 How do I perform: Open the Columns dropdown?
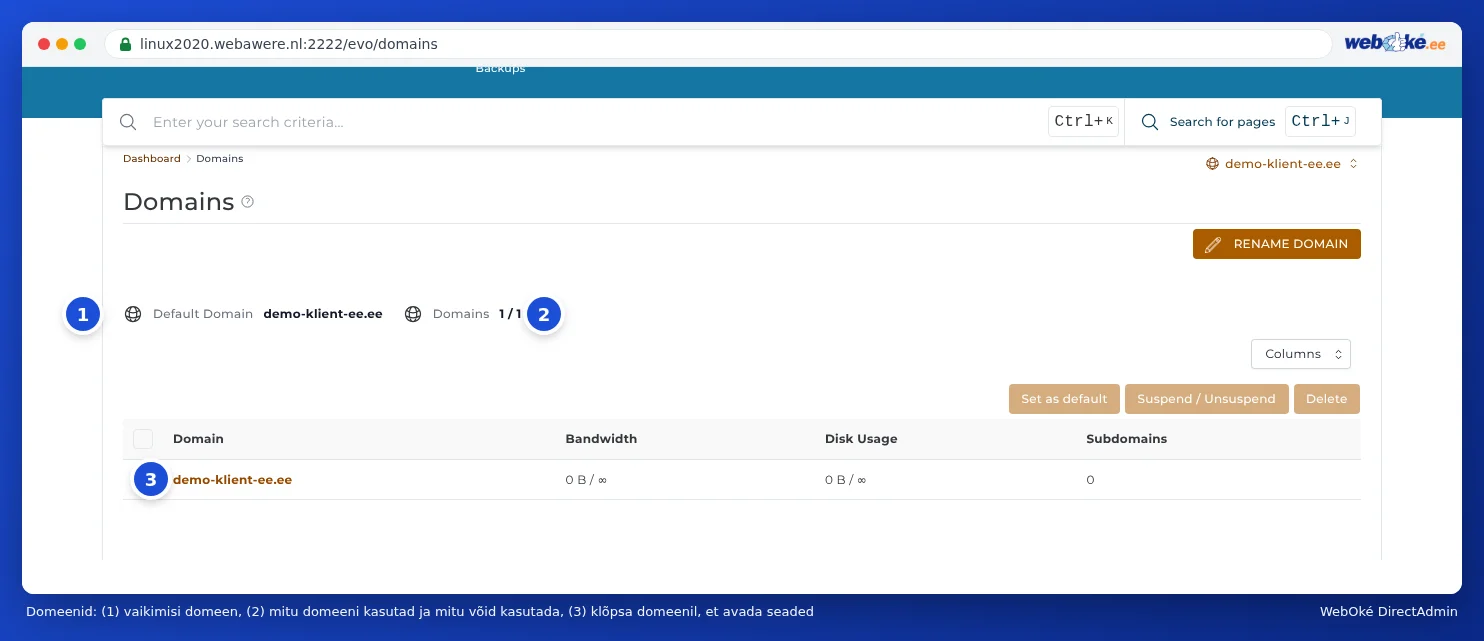coord(1301,354)
